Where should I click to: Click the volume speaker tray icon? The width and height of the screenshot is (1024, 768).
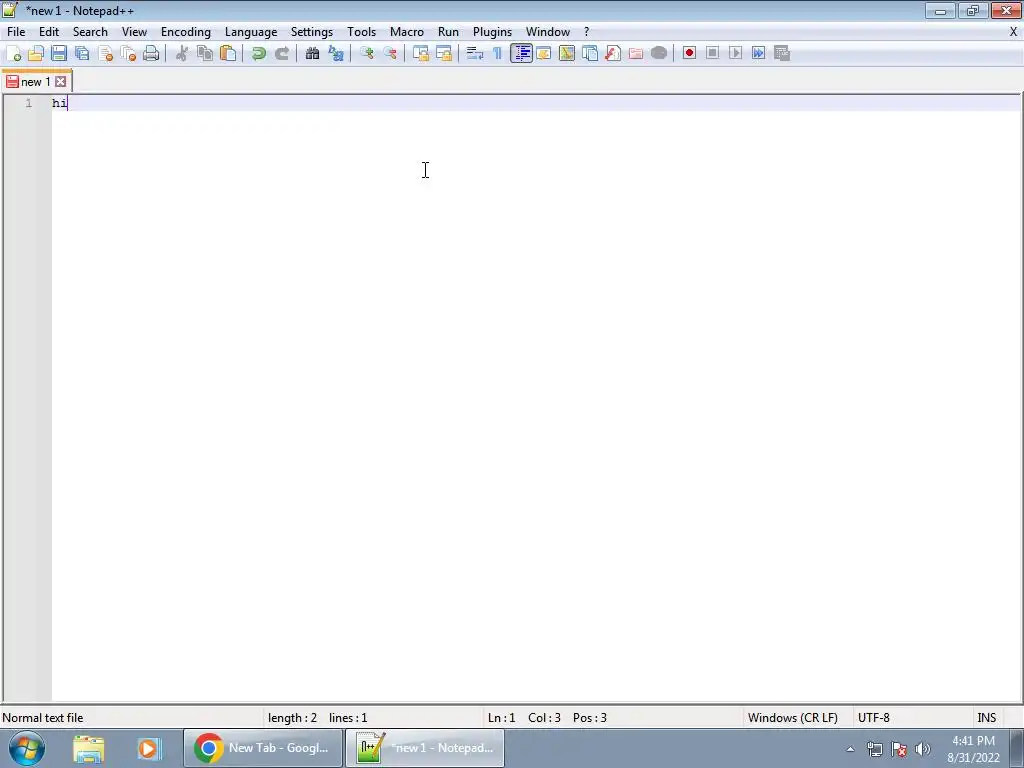(923, 749)
